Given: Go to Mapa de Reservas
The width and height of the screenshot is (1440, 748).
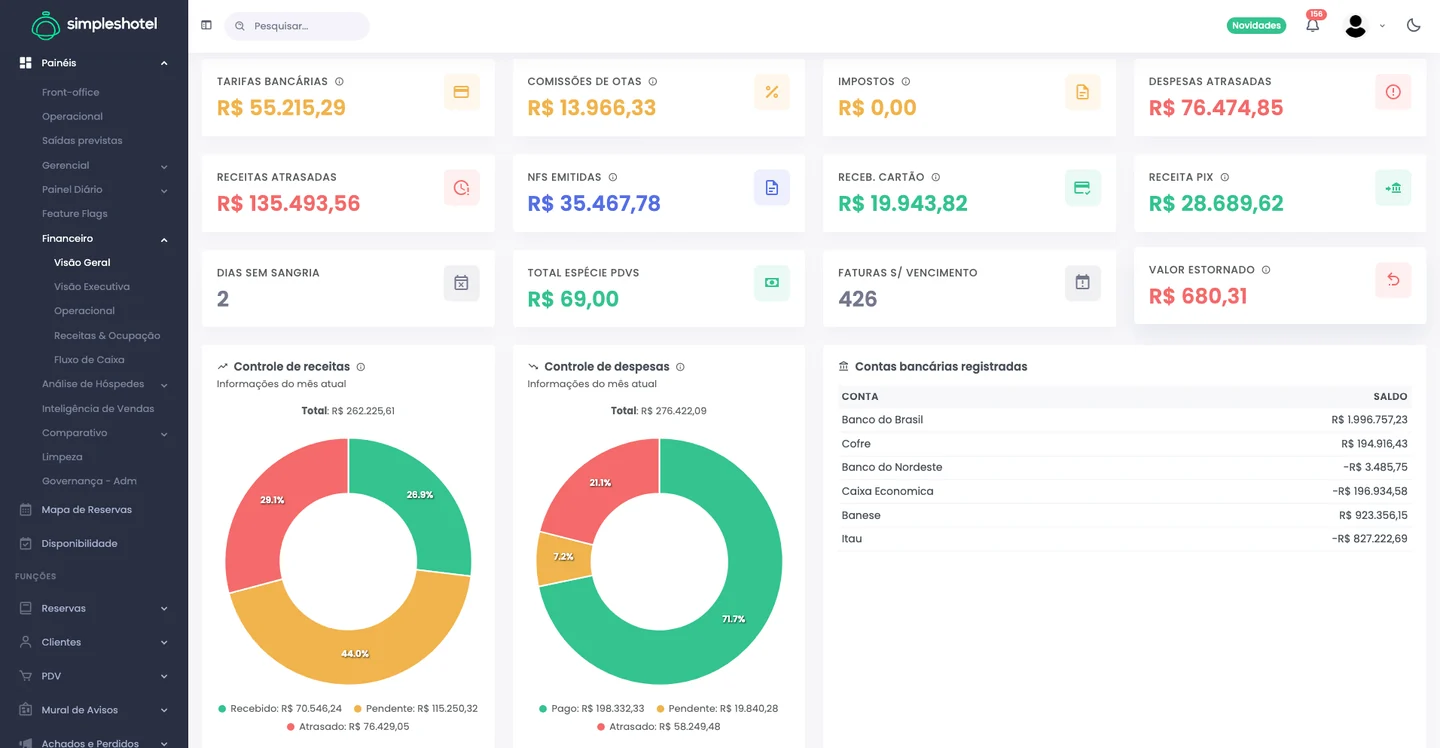Looking at the screenshot, I should (x=87, y=510).
